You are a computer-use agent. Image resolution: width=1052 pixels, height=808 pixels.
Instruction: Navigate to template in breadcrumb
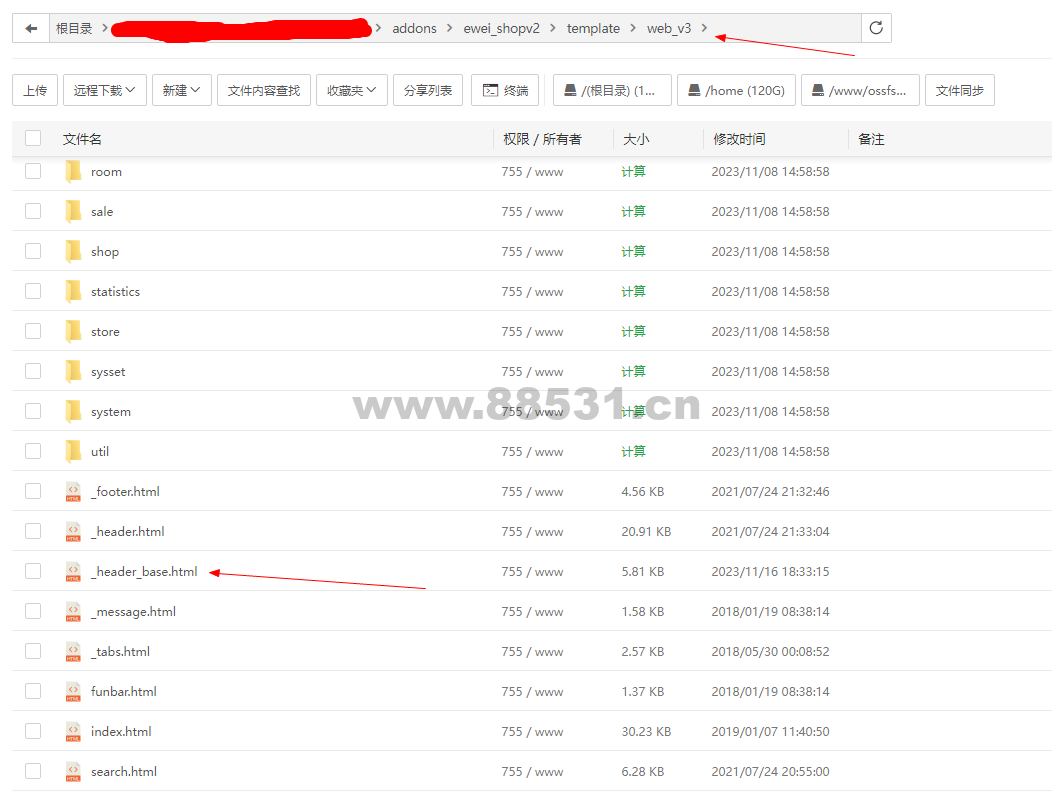pos(593,28)
